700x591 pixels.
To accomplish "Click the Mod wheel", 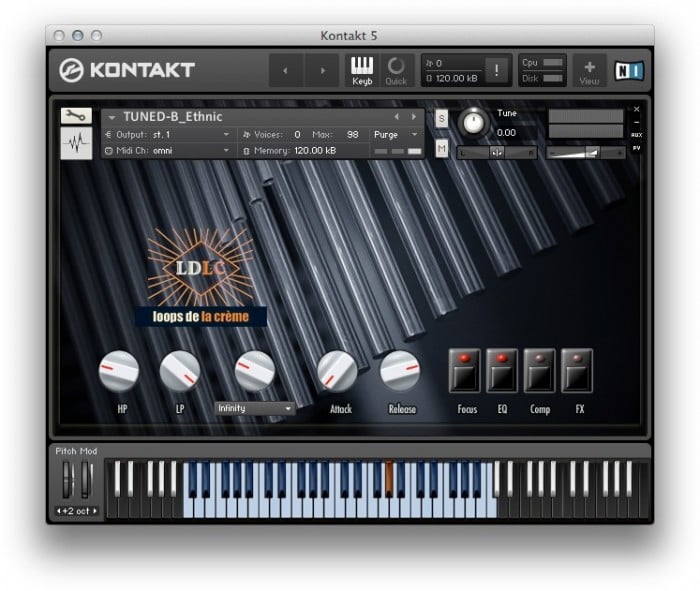I will click(87, 480).
